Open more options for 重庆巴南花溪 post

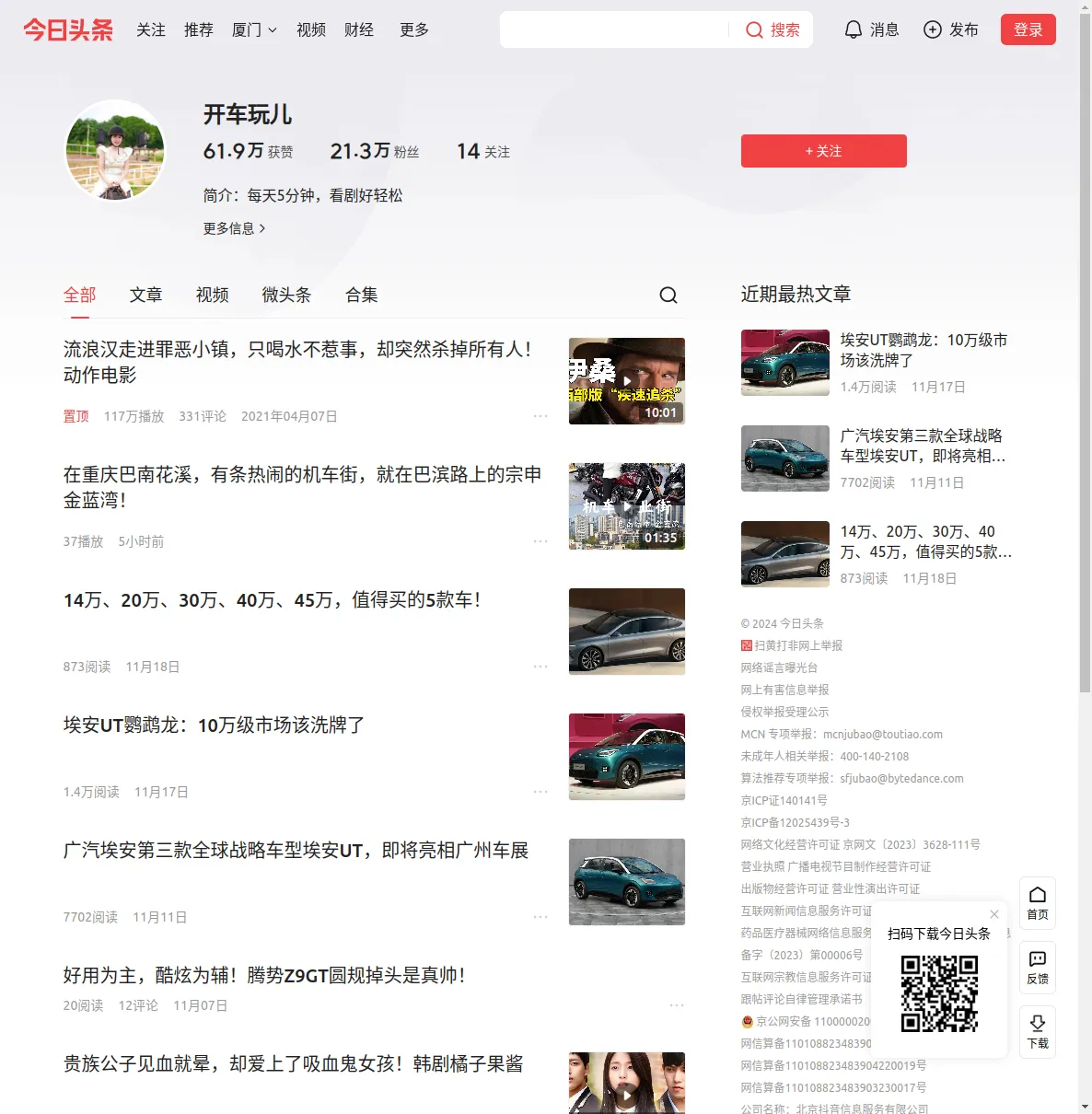point(540,541)
